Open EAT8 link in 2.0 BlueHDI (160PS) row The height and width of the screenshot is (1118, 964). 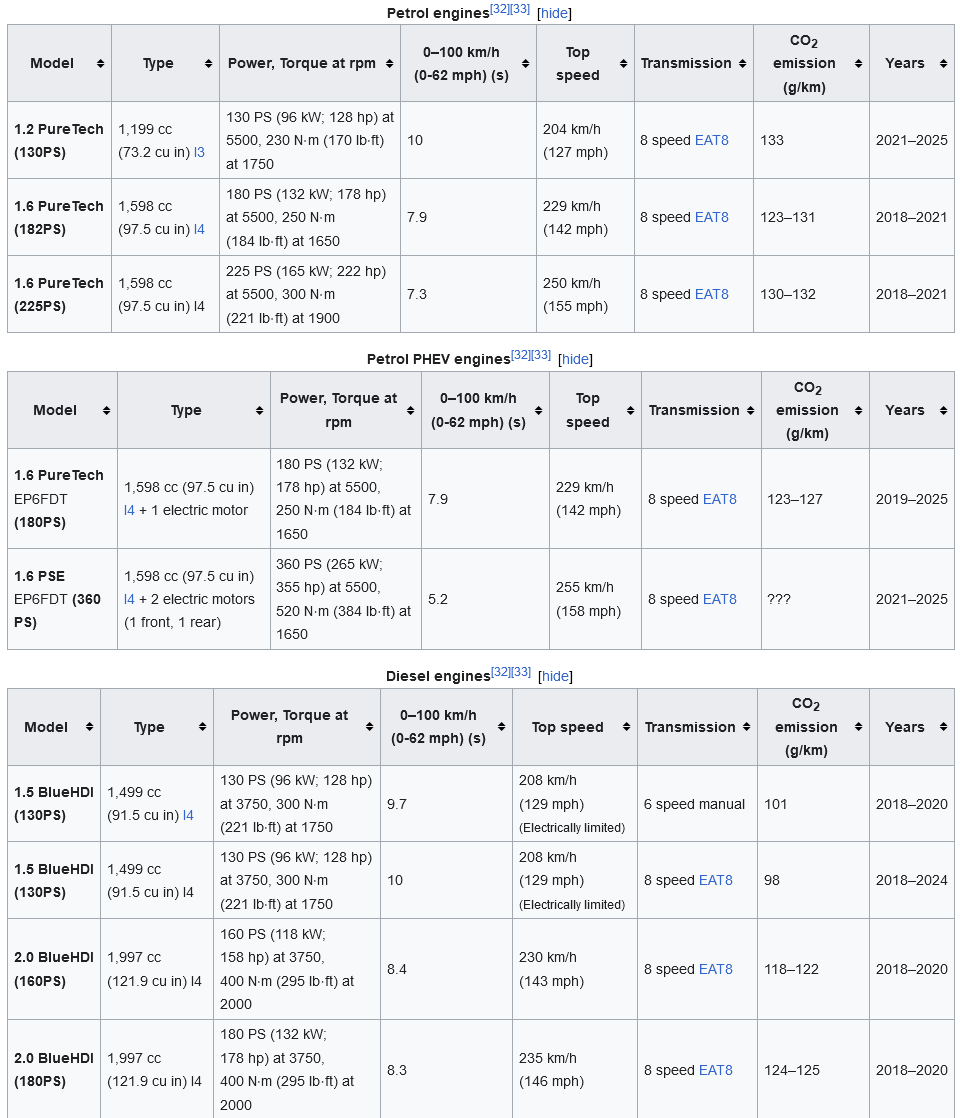(x=716, y=970)
